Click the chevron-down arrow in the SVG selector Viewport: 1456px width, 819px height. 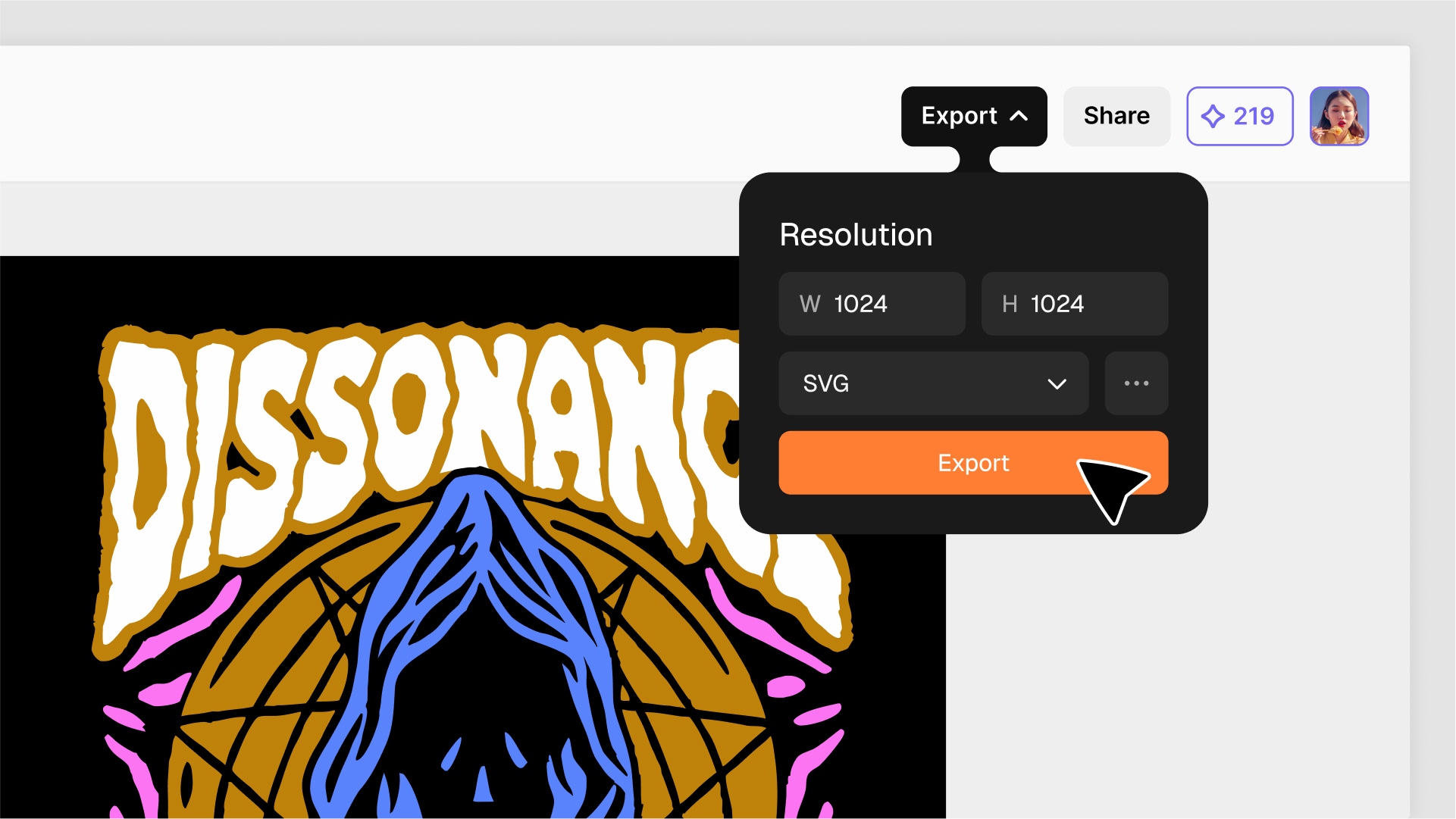[1057, 384]
